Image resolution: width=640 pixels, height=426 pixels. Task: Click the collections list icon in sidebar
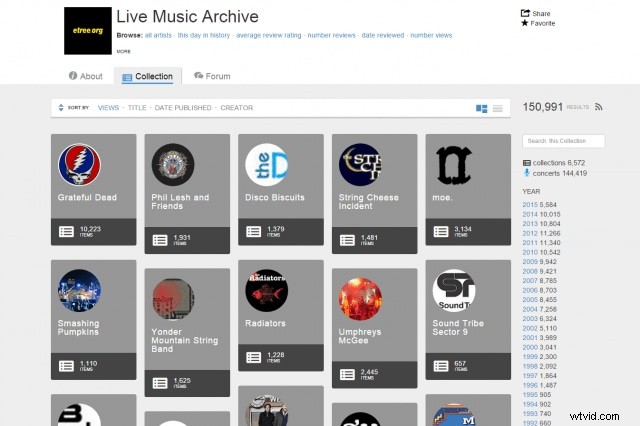coord(527,163)
